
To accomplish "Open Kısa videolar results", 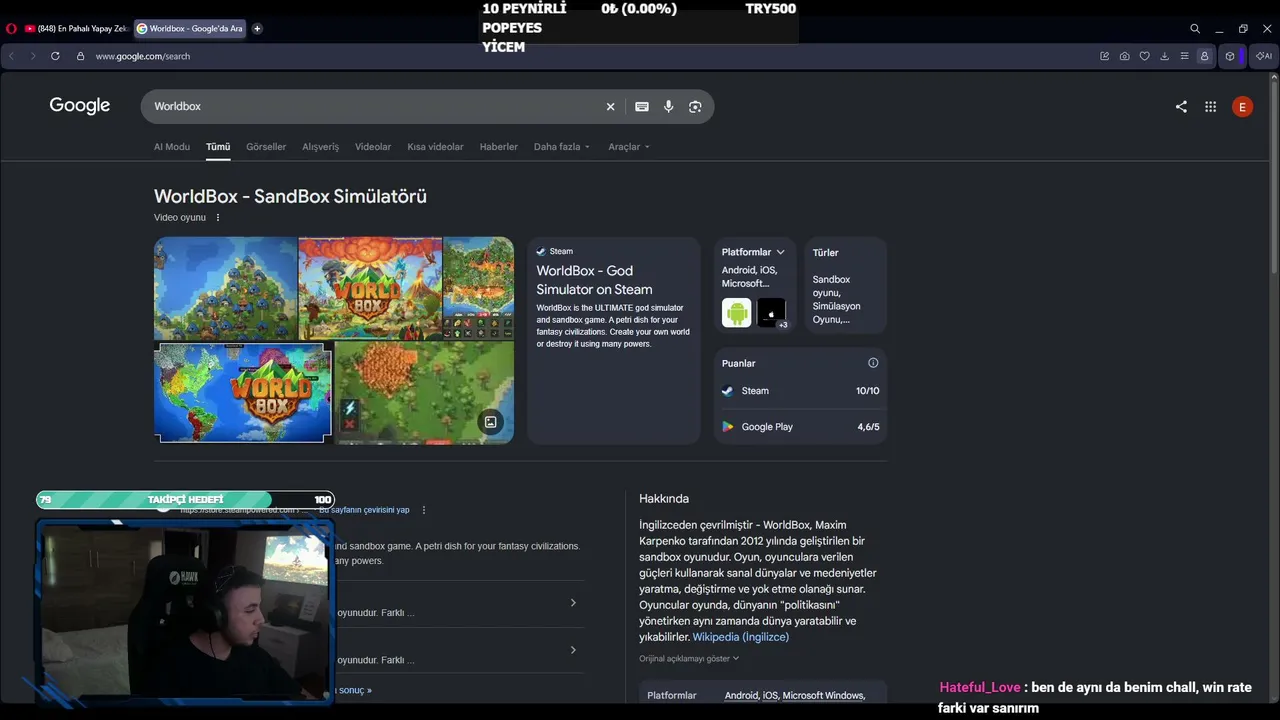I will tap(435, 147).
